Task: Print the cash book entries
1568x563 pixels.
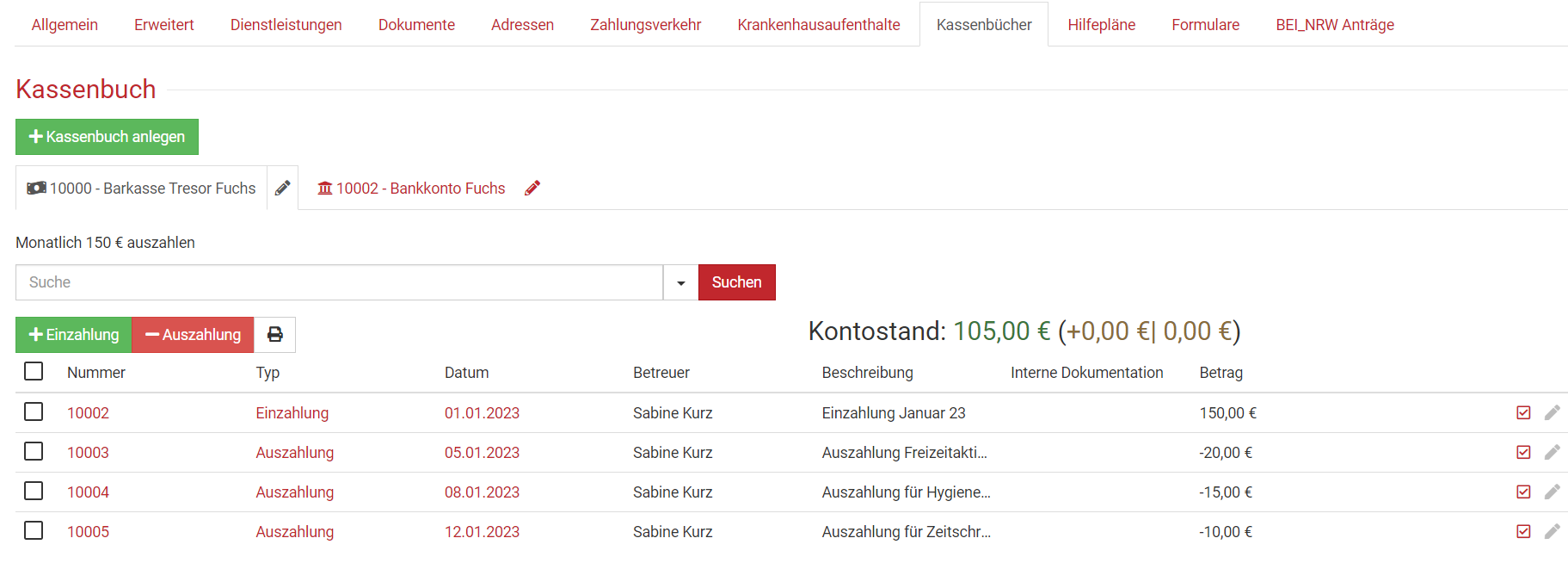Action: 275,335
